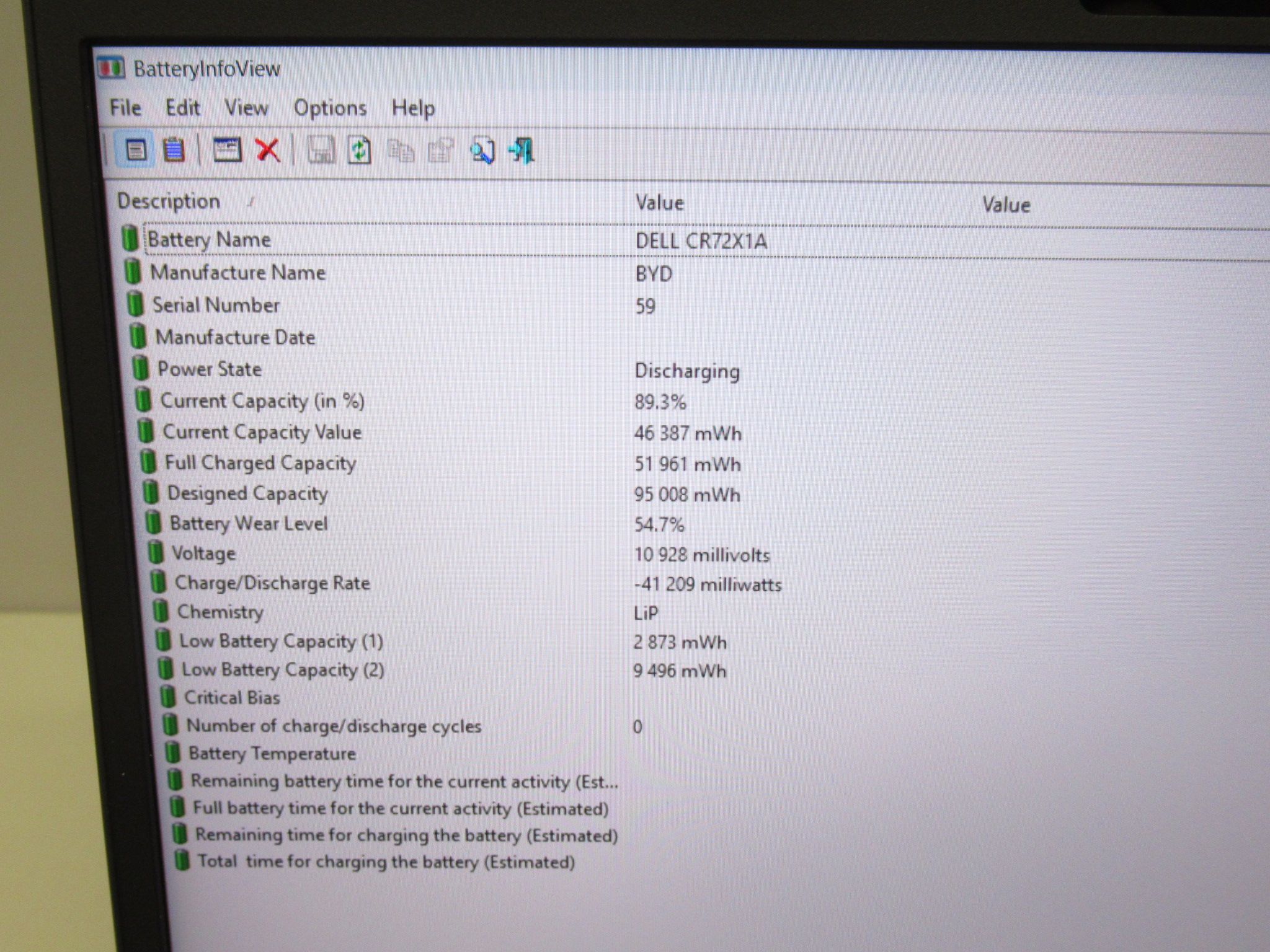Click the battery icon beside Full Charged Capacity
This screenshot has width=1270, height=952.
tap(148, 462)
